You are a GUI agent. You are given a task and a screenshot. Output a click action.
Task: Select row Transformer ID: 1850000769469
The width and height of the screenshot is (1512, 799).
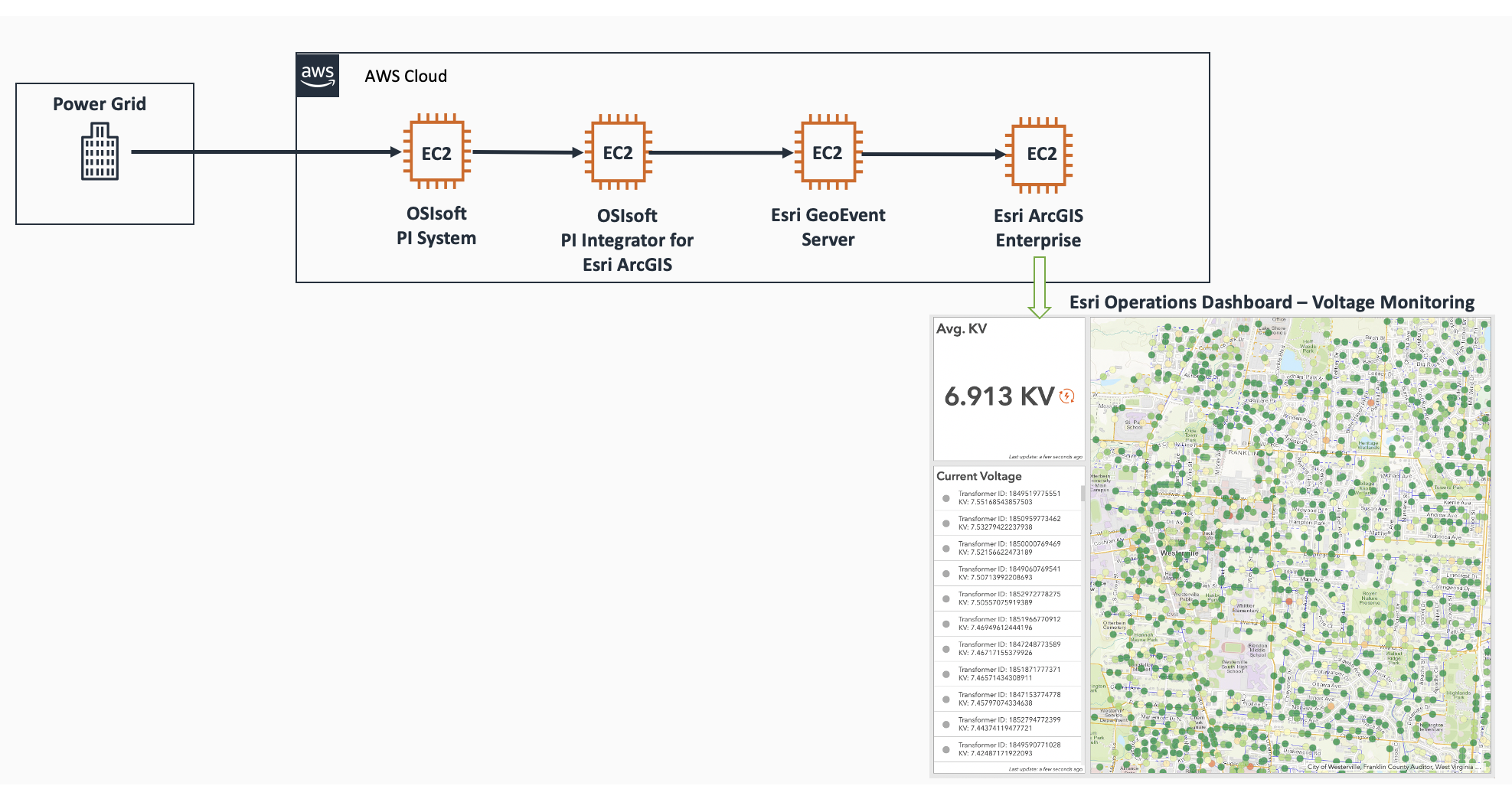pos(1007,549)
